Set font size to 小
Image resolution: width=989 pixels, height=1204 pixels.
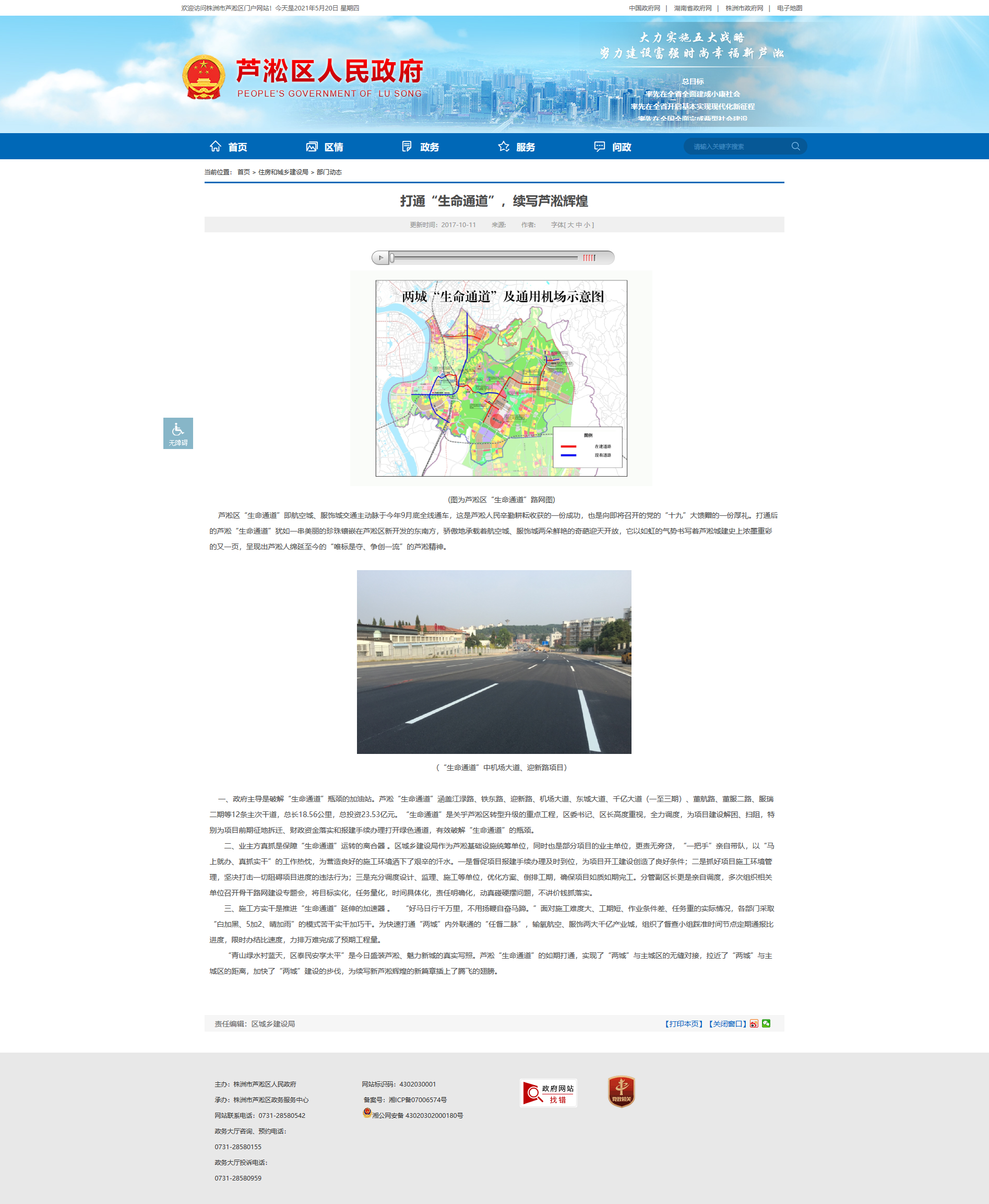click(x=587, y=225)
